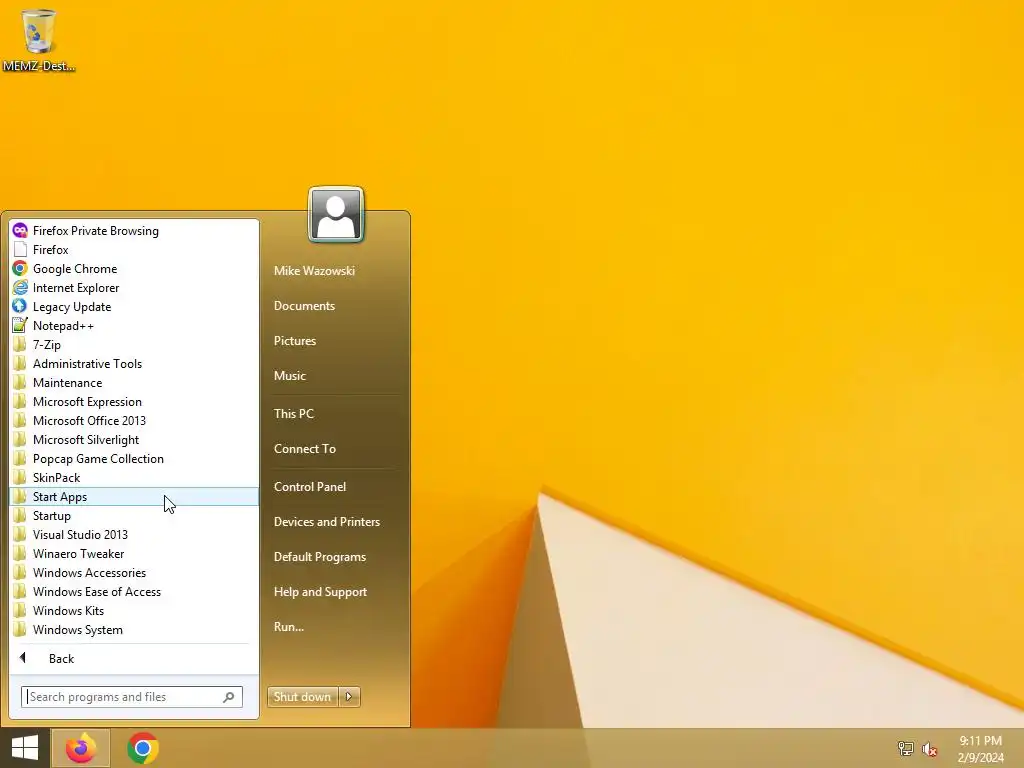Open the Startup folder entry

(x=134, y=515)
